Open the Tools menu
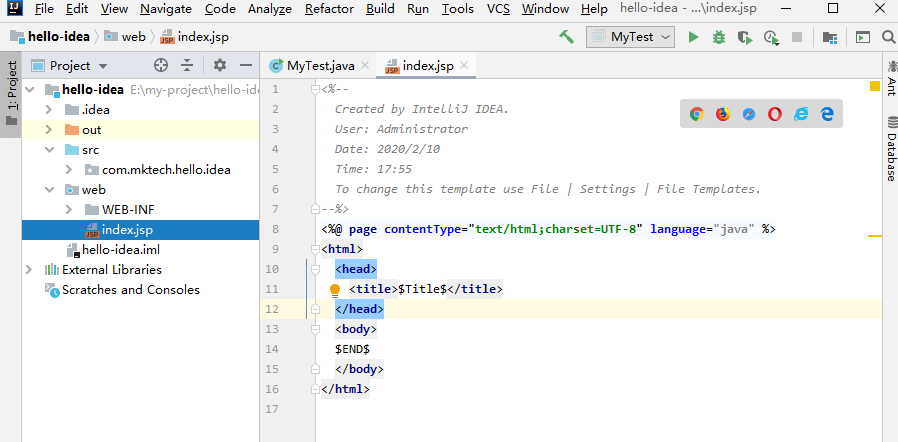Image resolution: width=898 pixels, height=442 pixels. (458, 9)
